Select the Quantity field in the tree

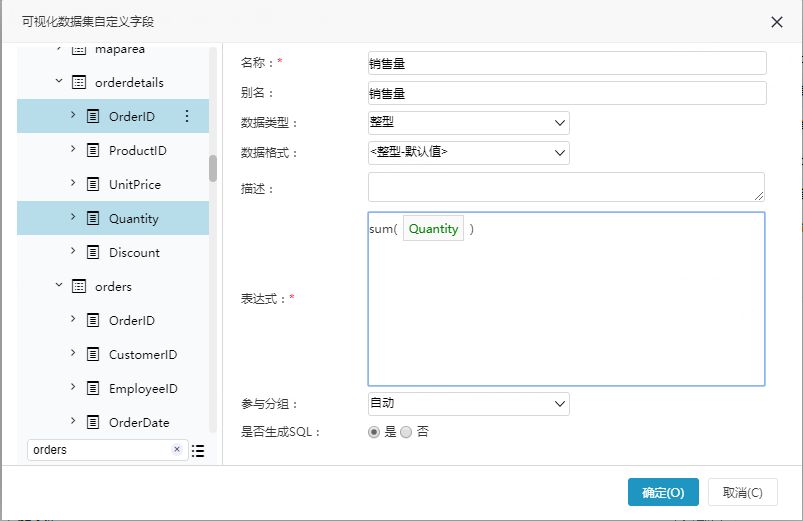click(x=113, y=218)
